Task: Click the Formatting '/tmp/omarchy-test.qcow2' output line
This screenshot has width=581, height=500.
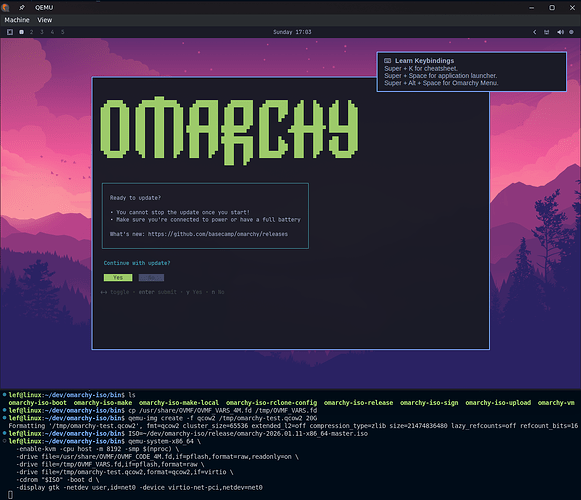Action: [293, 426]
